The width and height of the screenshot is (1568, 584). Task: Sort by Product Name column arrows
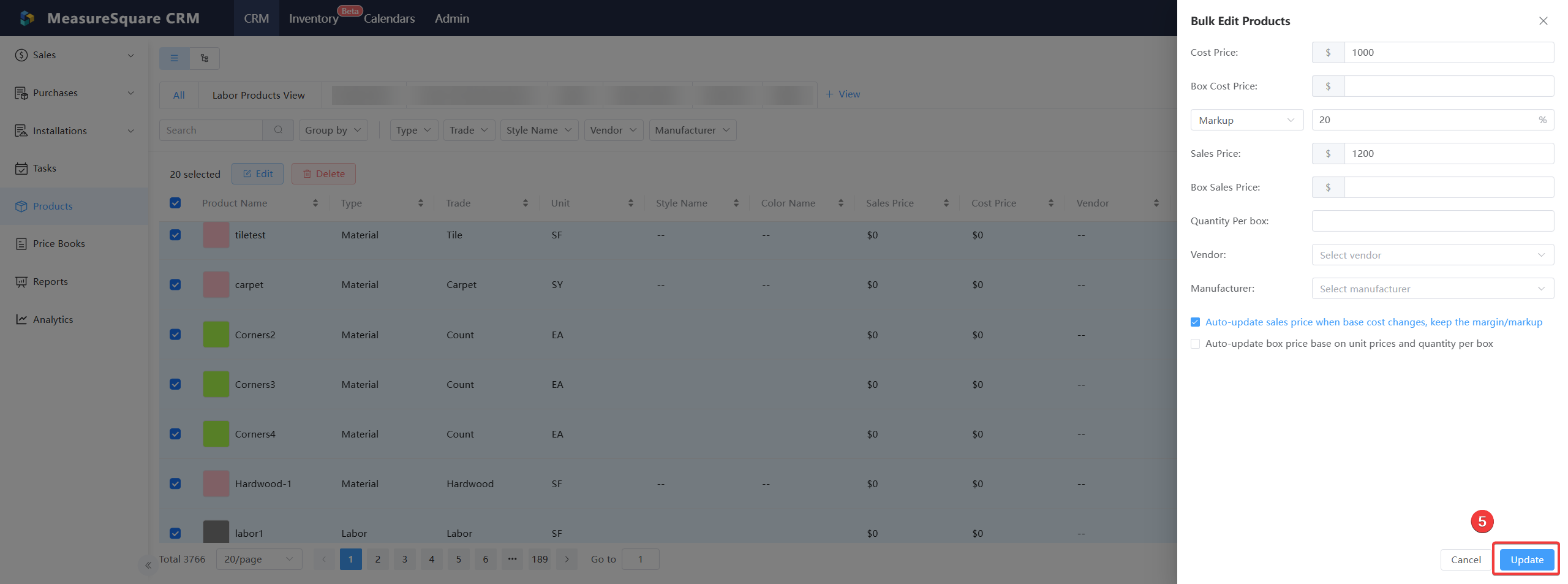point(315,203)
